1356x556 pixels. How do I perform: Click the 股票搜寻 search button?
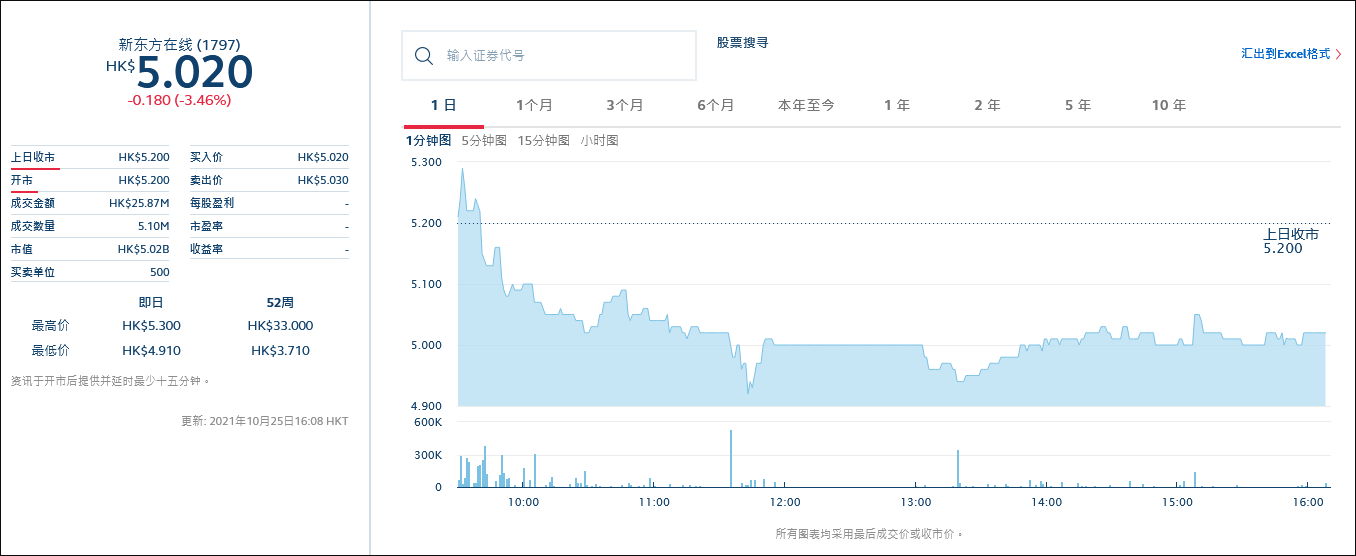tap(742, 43)
